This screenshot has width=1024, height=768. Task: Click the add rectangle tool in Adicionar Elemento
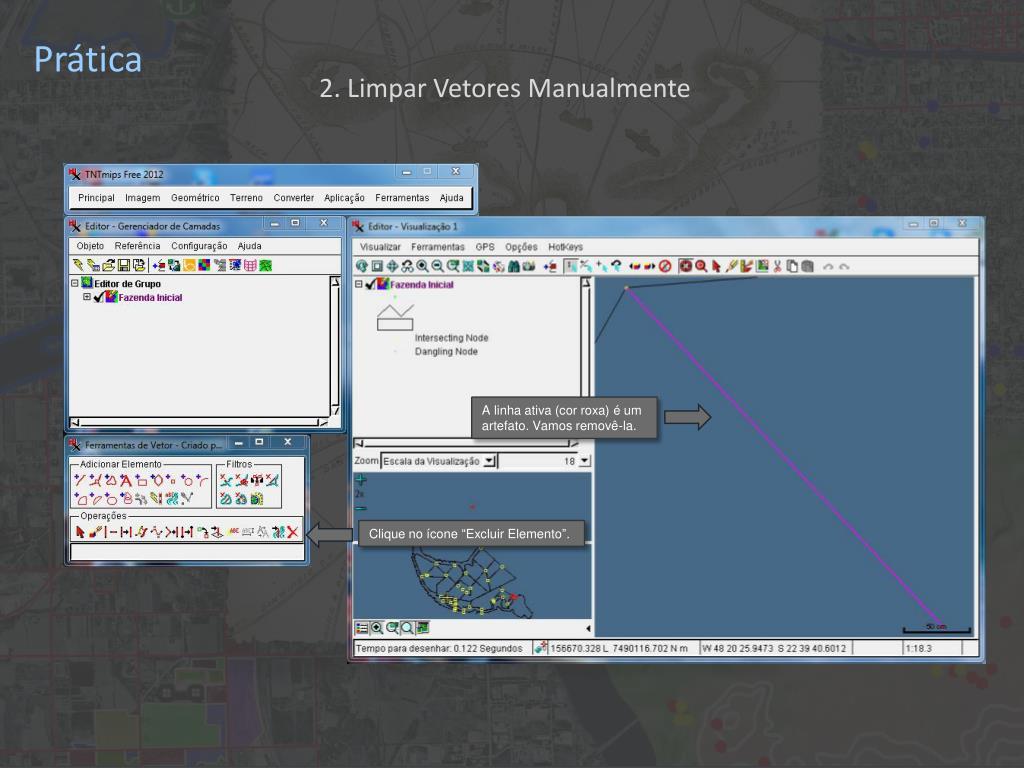[142, 481]
